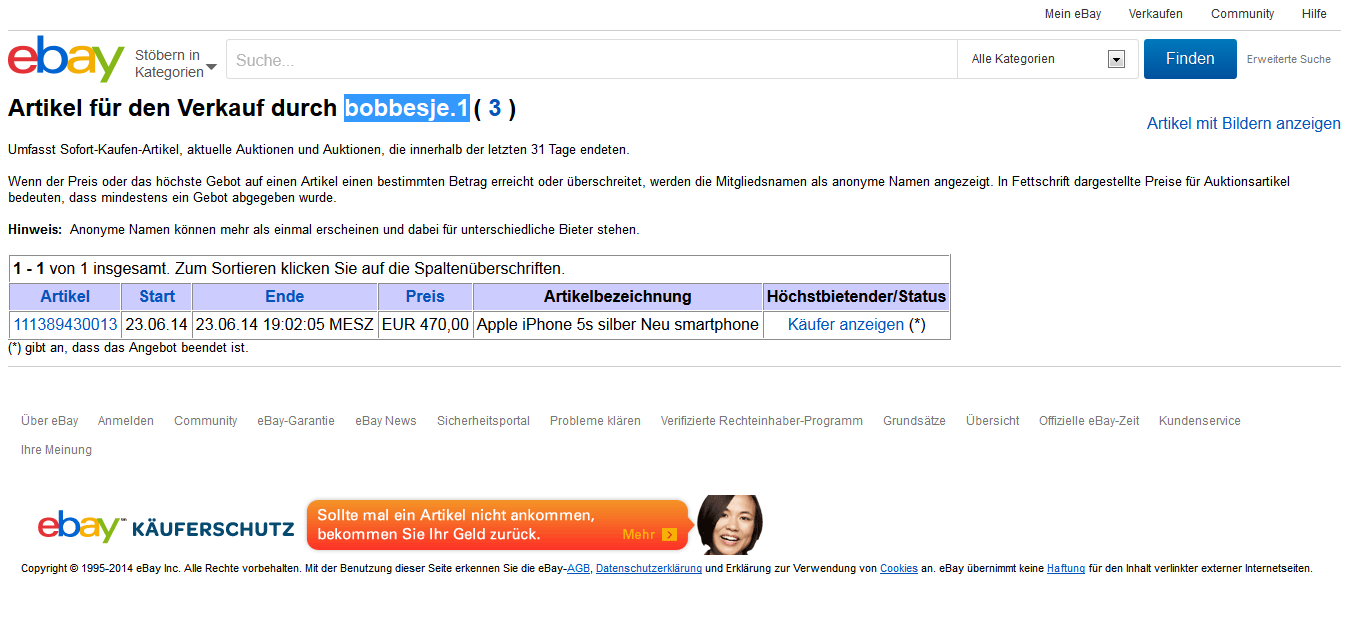The height and width of the screenshot is (627, 1349).
Task: Open Erweiterte Suche link
Action: pos(1288,60)
